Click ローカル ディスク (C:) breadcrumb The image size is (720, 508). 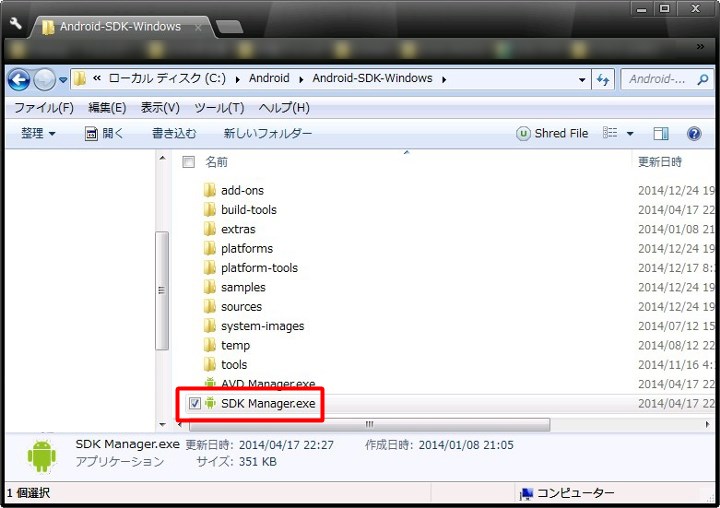(x=167, y=78)
